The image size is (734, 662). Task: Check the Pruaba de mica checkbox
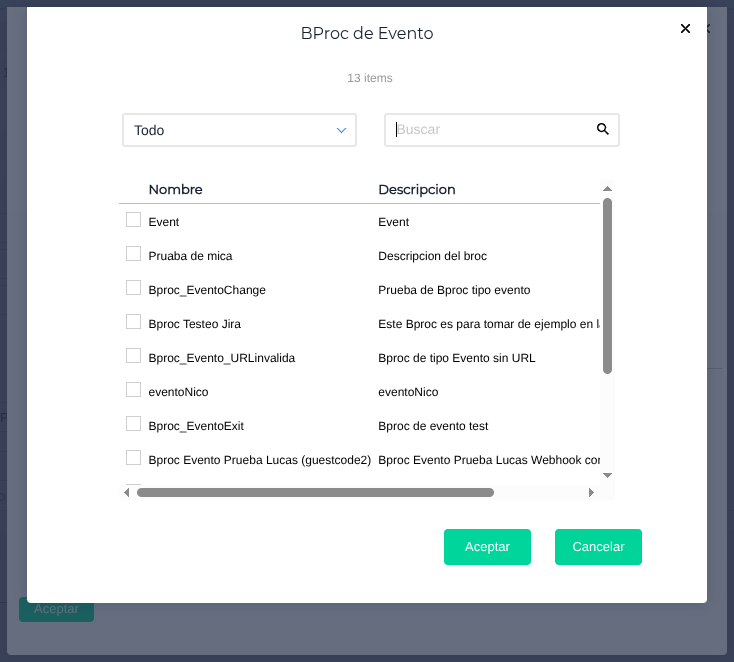tap(133, 254)
